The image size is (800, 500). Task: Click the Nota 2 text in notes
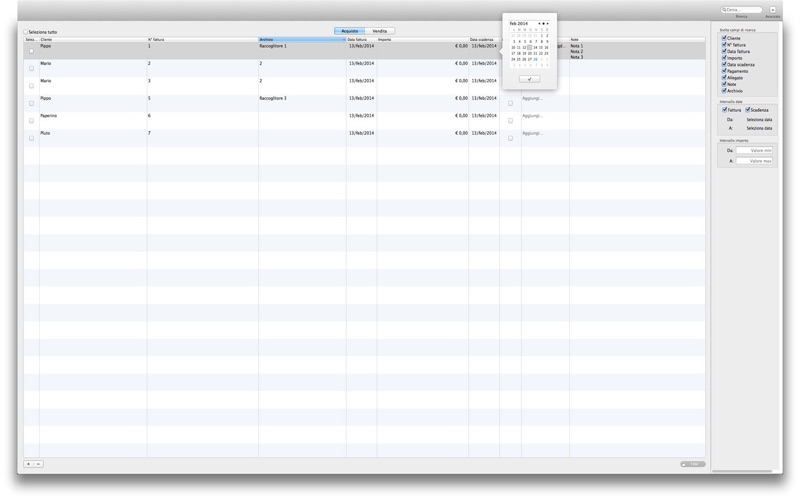577,52
